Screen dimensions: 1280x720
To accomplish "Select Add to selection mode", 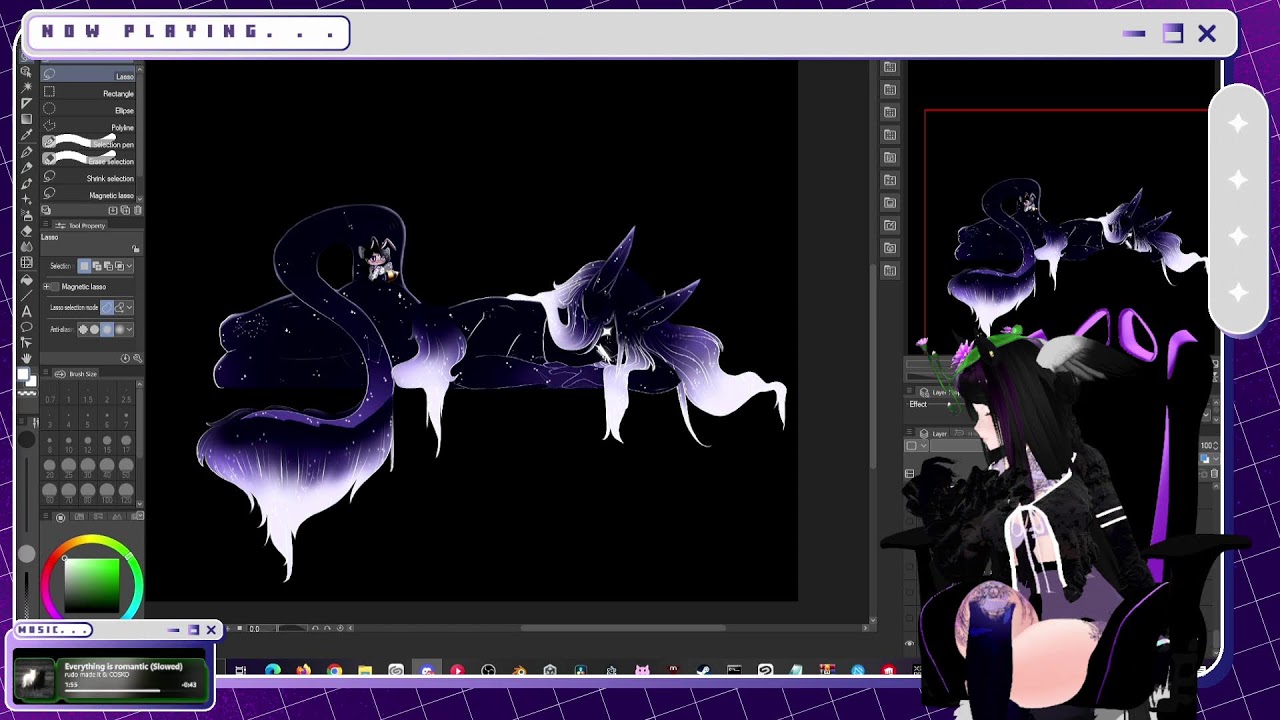I will (97, 266).
